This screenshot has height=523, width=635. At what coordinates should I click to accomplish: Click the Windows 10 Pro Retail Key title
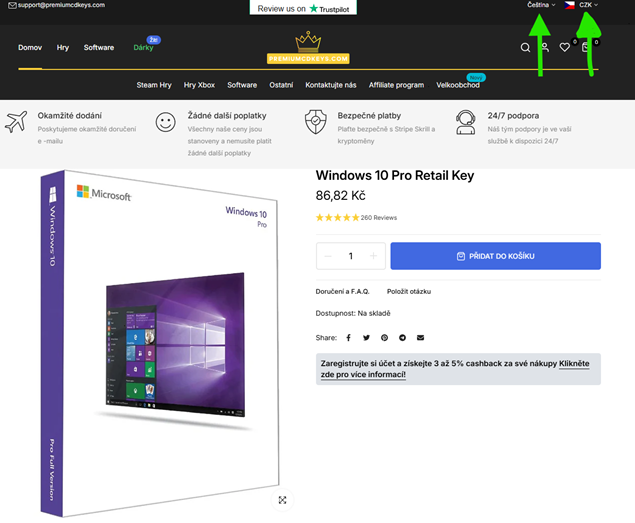395,175
